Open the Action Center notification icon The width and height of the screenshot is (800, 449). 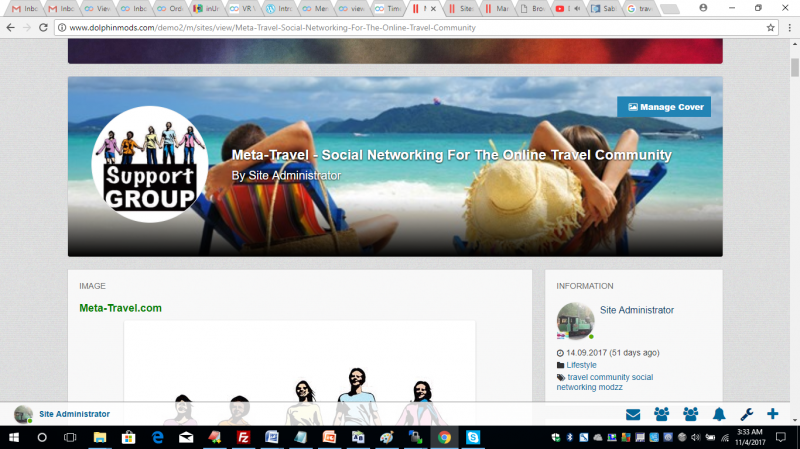[x=781, y=437]
